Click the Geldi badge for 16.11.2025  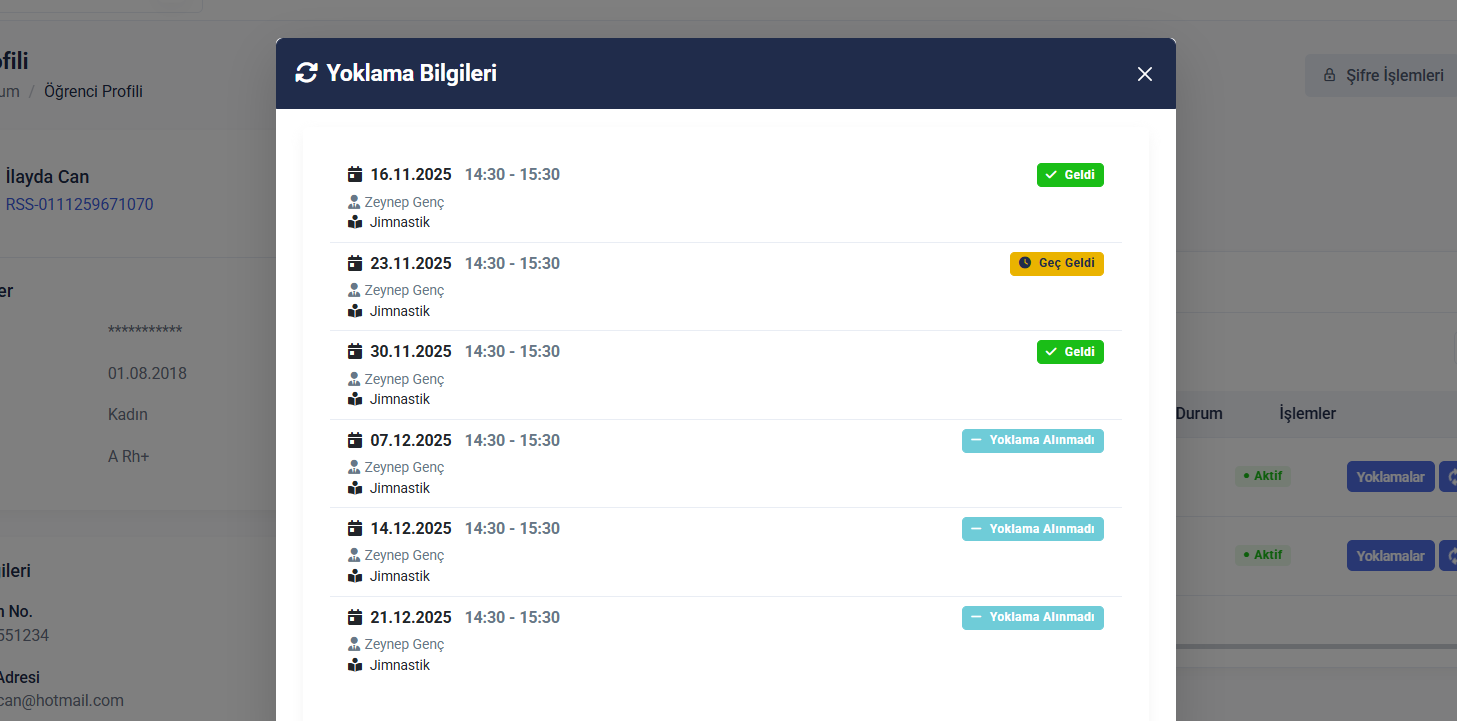[1070, 175]
